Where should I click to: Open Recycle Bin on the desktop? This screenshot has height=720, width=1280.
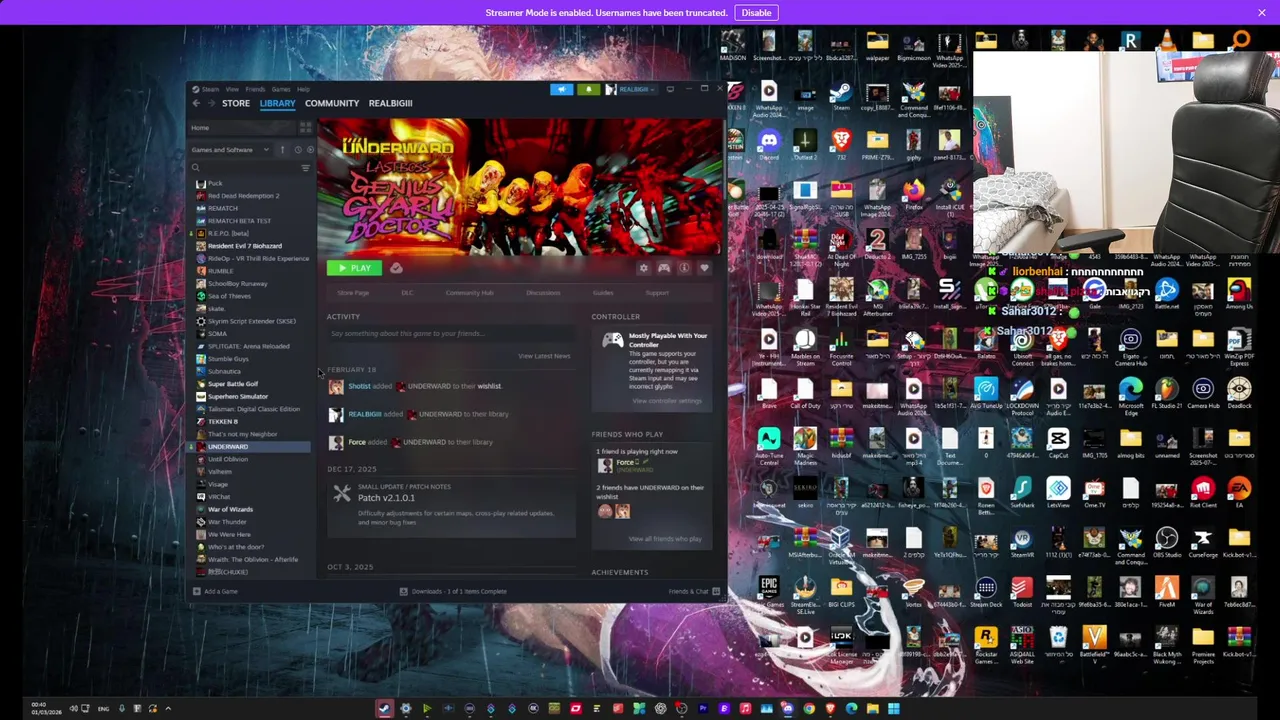coord(1058,641)
